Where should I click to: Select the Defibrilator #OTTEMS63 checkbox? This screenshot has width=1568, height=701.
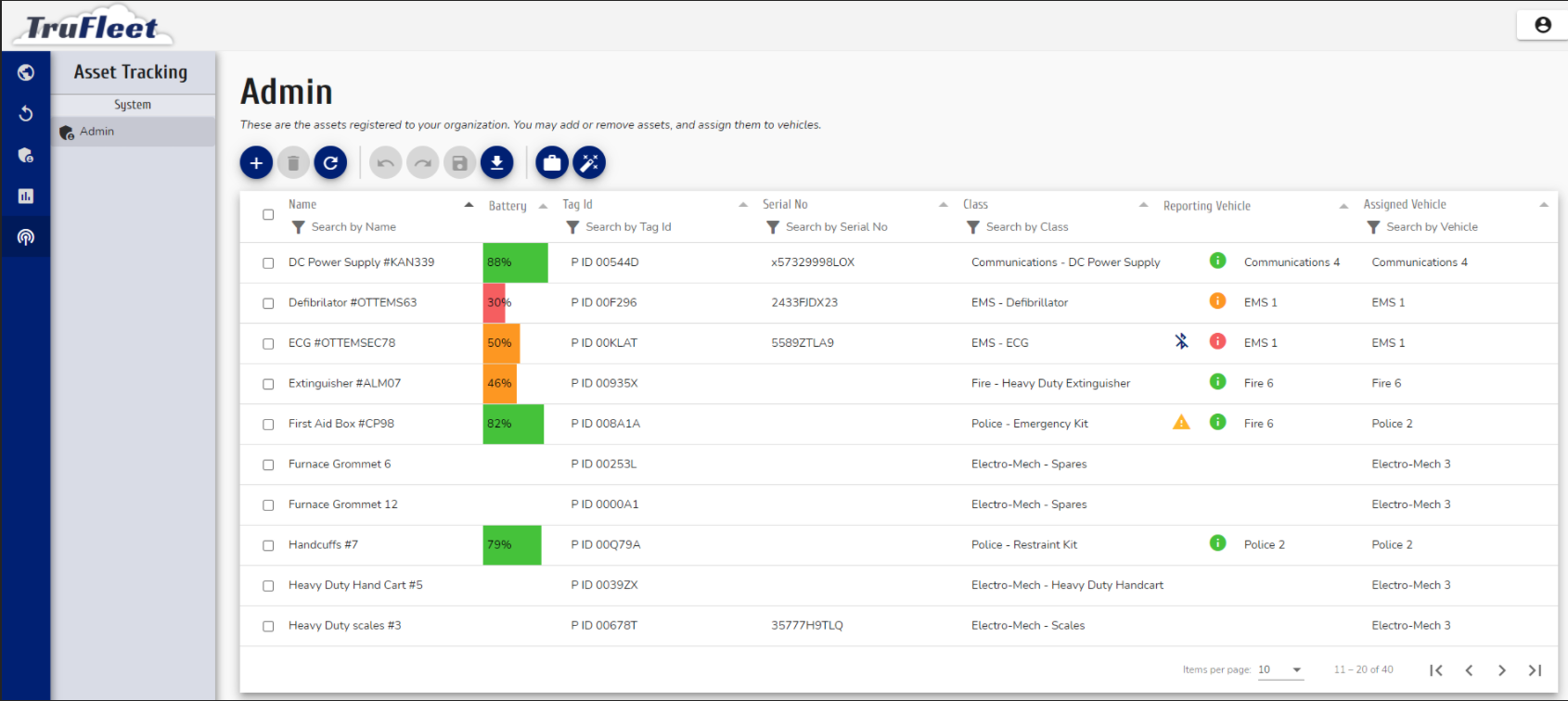click(268, 303)
